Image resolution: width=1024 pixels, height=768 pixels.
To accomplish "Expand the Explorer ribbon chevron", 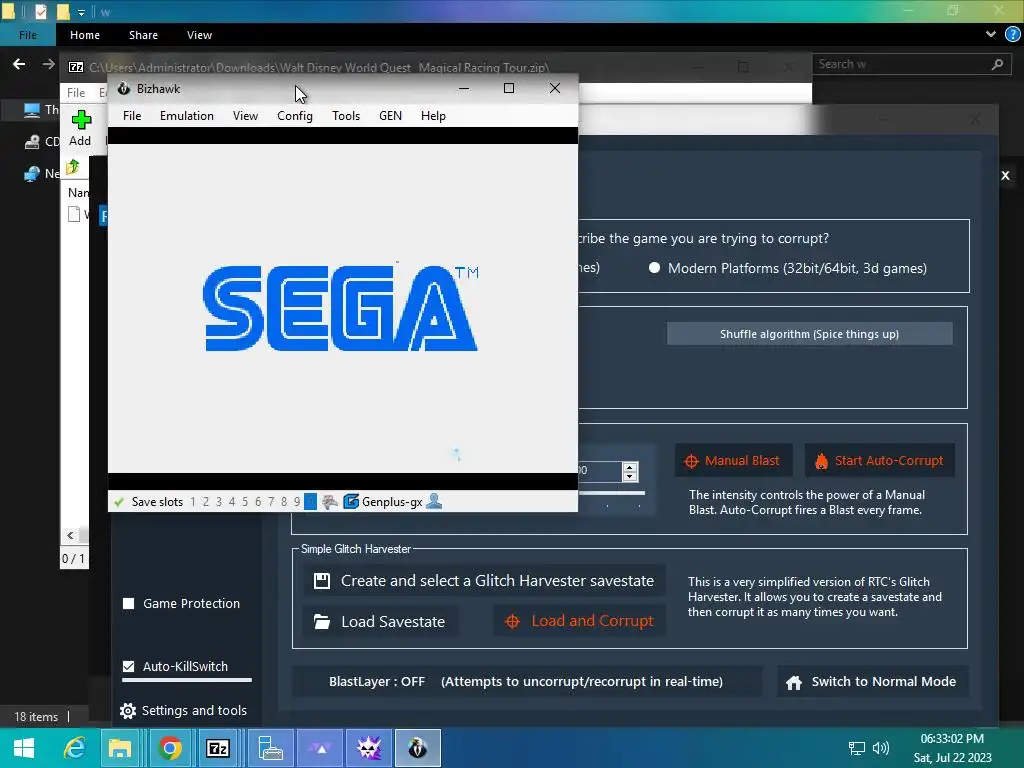I will click(991, 35).
